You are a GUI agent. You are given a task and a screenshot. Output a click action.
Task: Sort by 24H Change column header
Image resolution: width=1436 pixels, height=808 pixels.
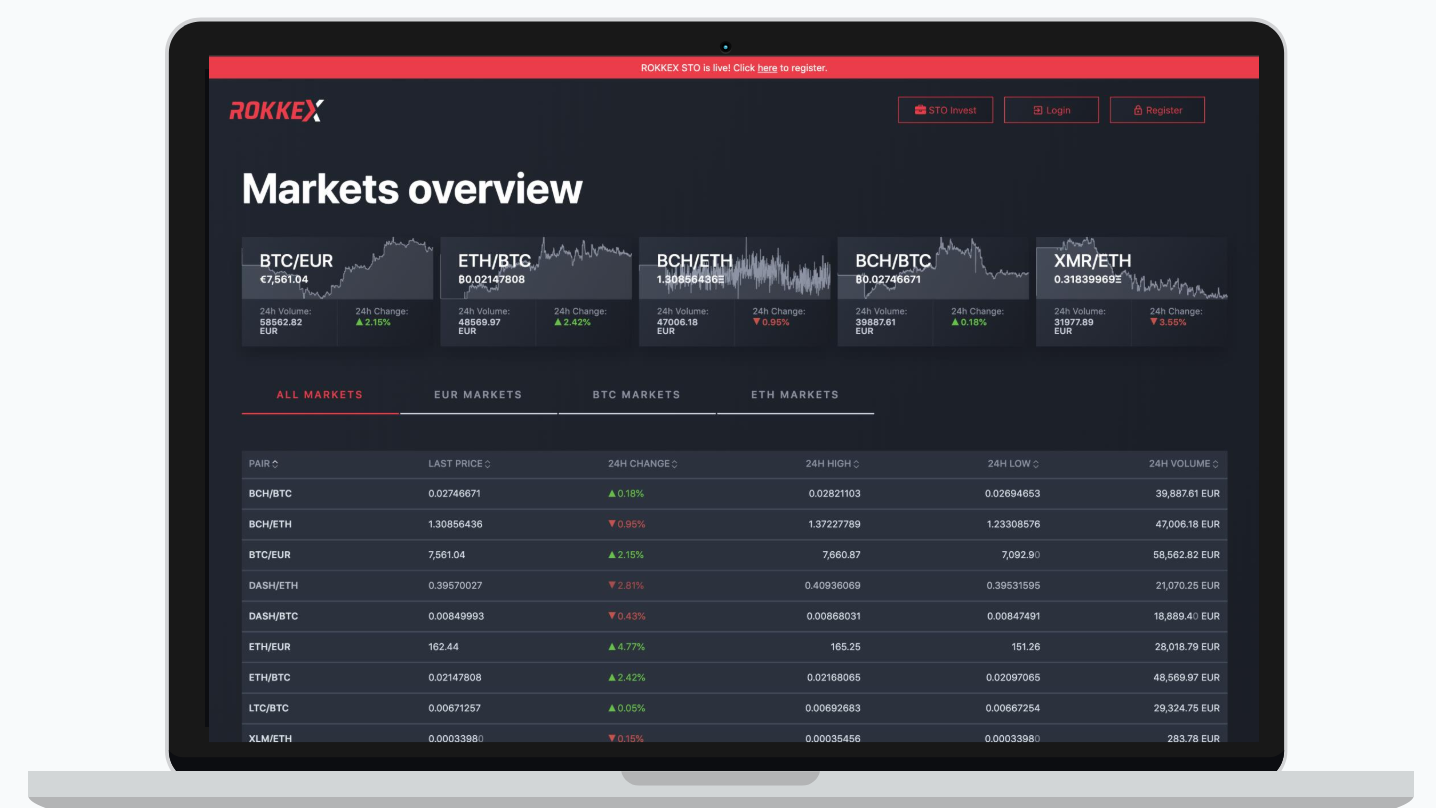pyautogui.click(x=643, y=464)
